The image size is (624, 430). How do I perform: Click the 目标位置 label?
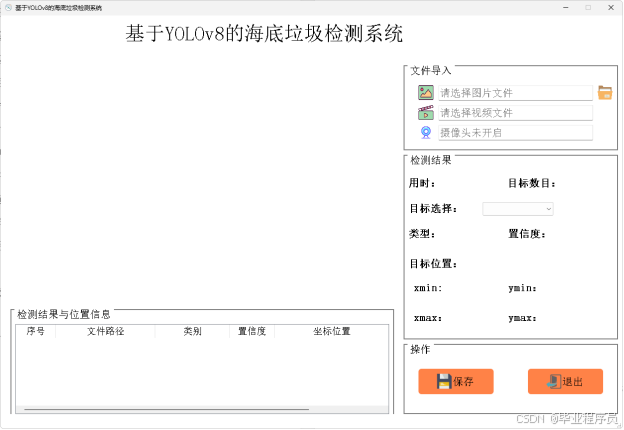point(433,264)
